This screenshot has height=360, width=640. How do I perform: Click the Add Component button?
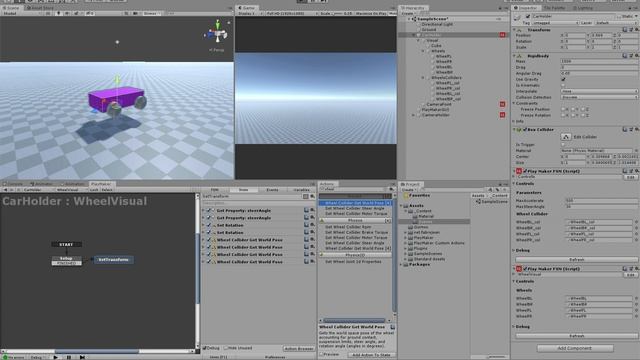575,348
